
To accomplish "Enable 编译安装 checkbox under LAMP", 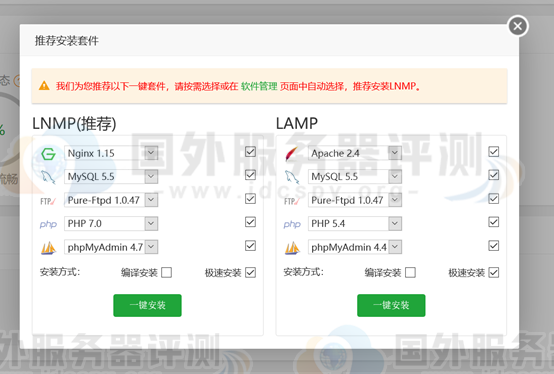I will click(x=410, y=273).
